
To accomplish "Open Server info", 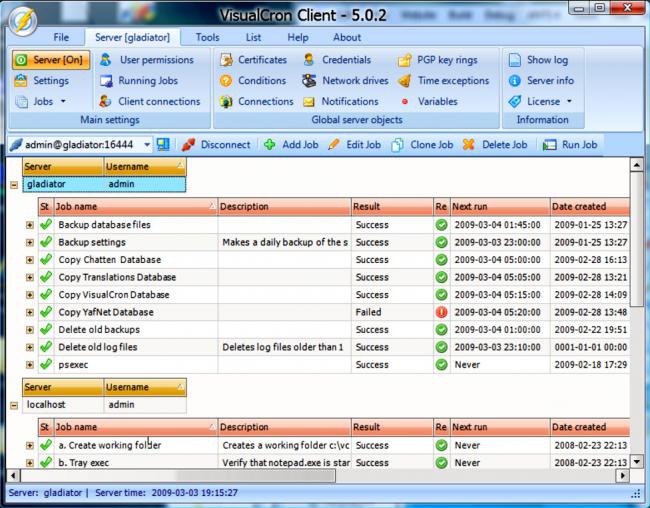I will (x=541, y=80).
